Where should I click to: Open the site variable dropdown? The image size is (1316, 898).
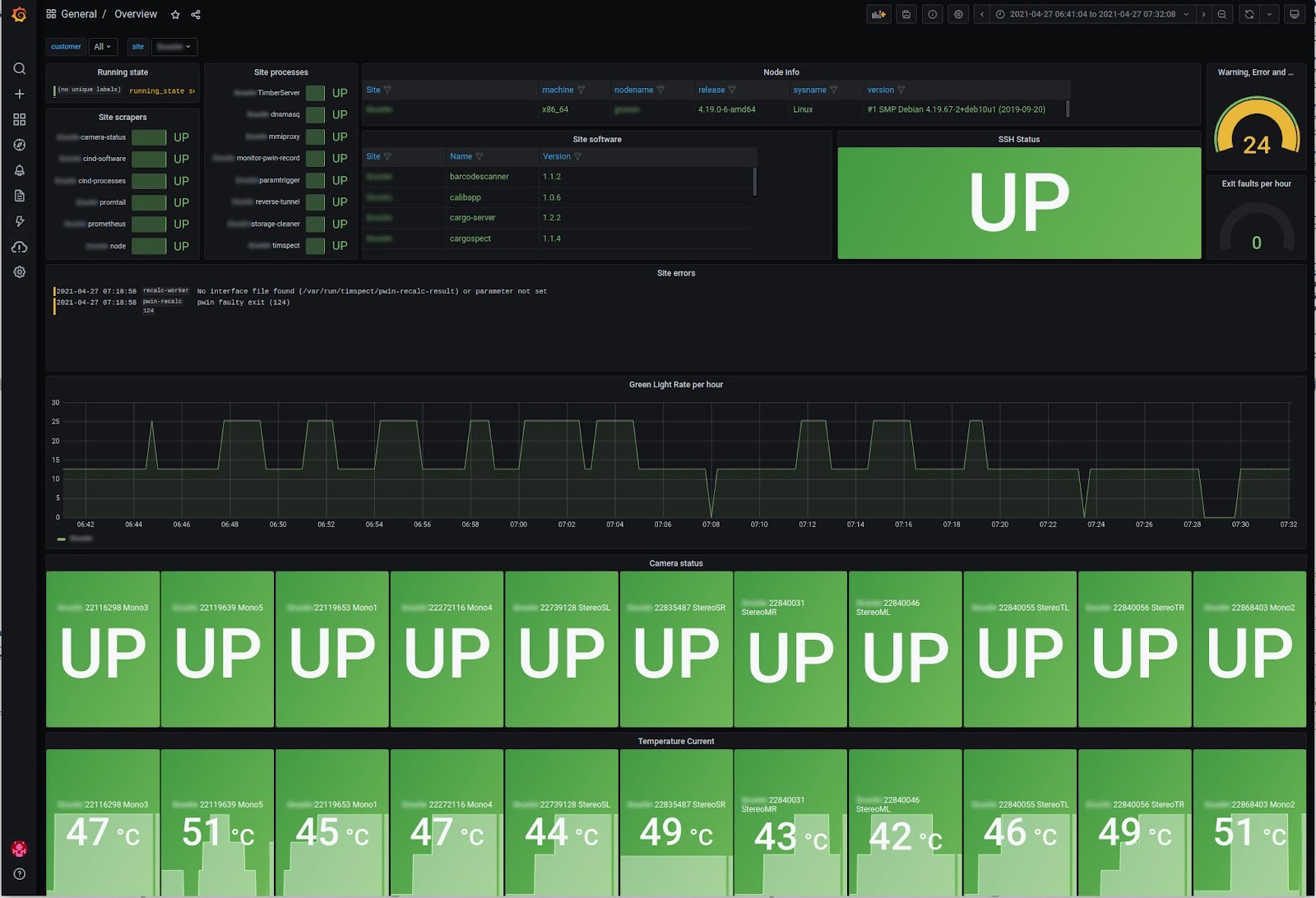174,47
